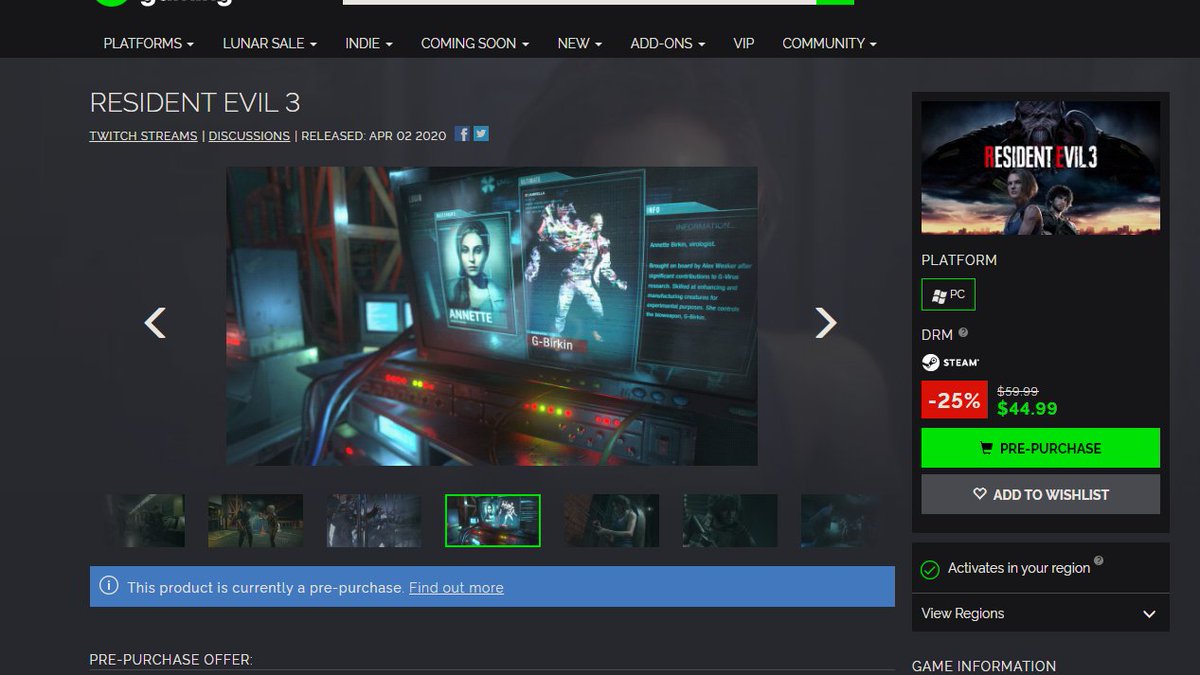Open the ADD-ONS dropdown menu
Screen dimensions: 1200x675
coord(667,43)
